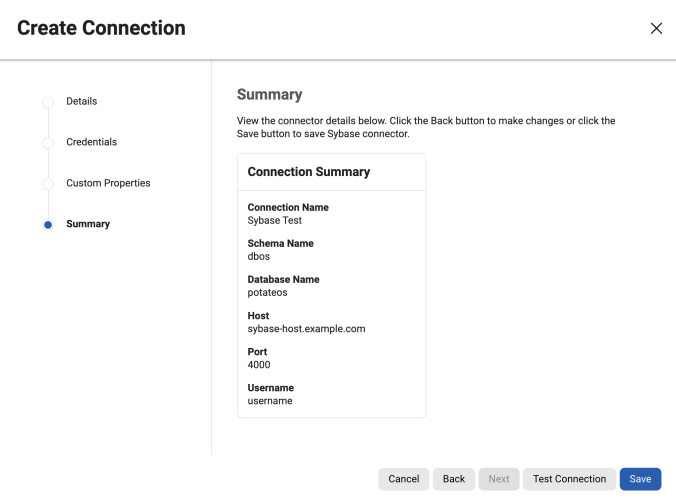The height and width of the screenshot is (500, 676).
Task: Click the Connection Summary card heading
Action: point(309,172)
